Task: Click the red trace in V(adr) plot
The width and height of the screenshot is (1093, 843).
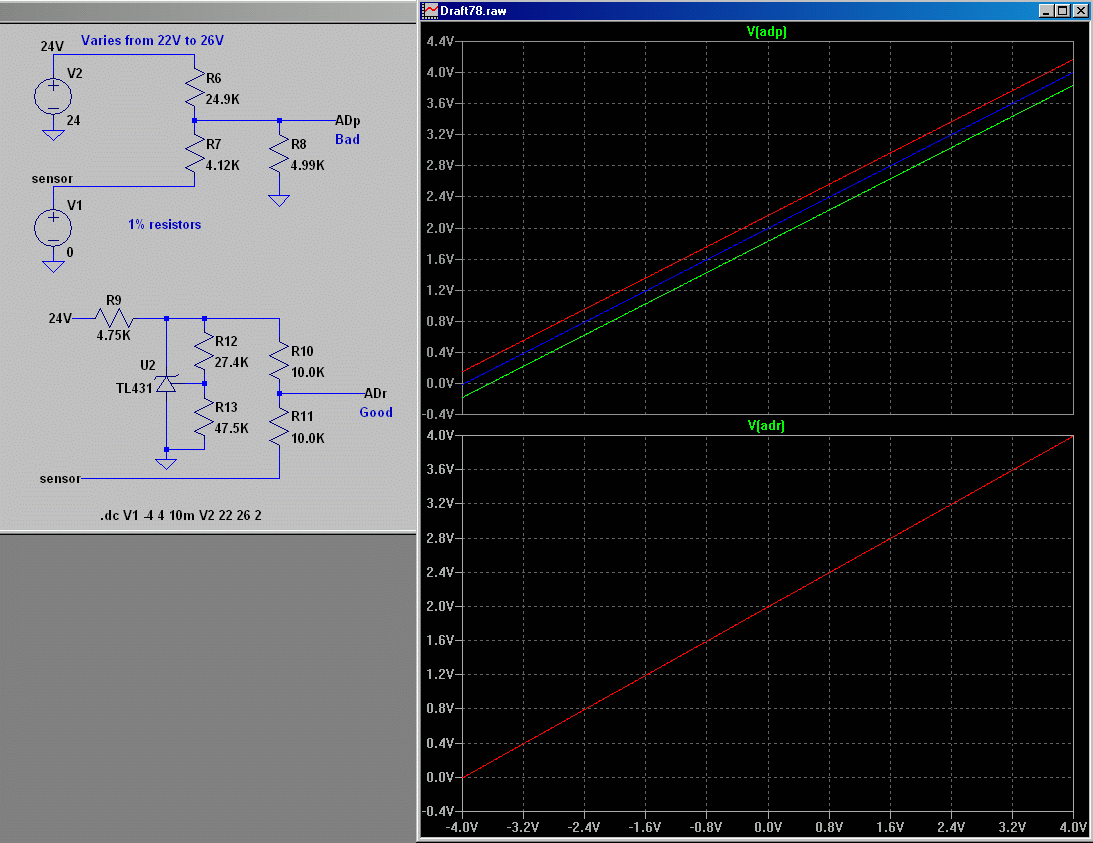Action: (x=767, y=607)
